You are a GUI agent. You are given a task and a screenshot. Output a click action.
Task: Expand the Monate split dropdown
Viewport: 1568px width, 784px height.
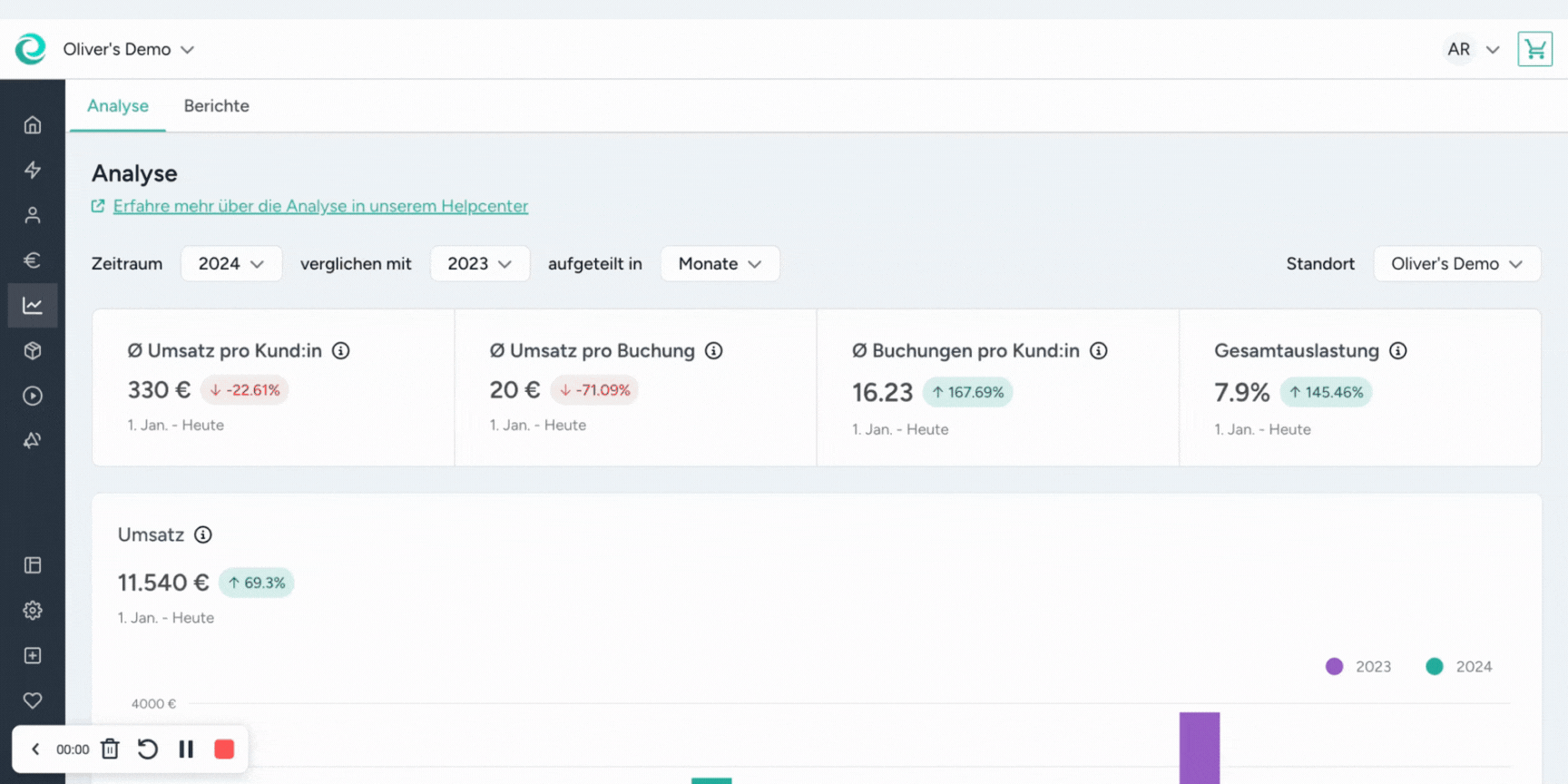pos(720,264)
